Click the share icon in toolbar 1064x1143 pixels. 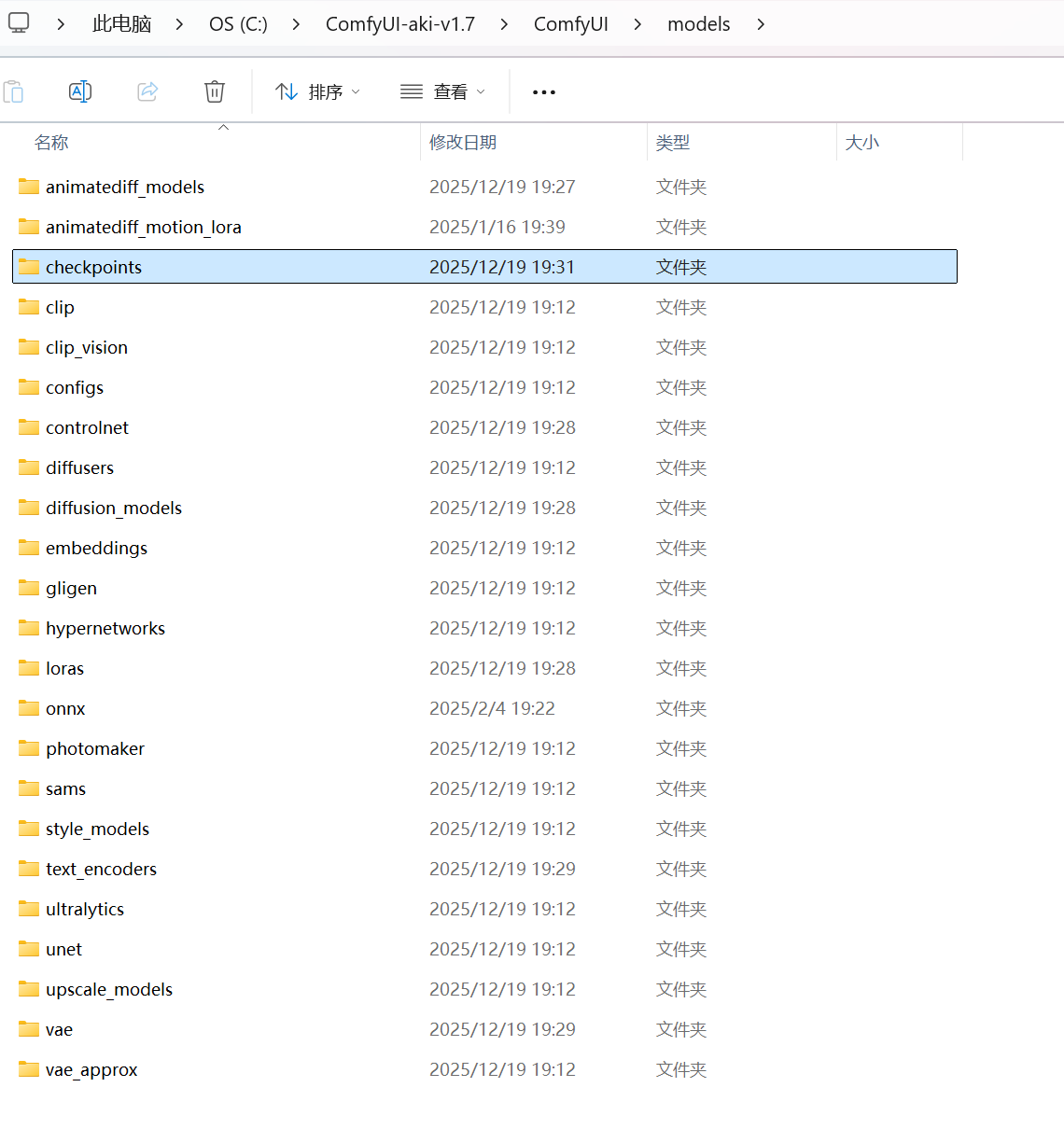[147, 91]
